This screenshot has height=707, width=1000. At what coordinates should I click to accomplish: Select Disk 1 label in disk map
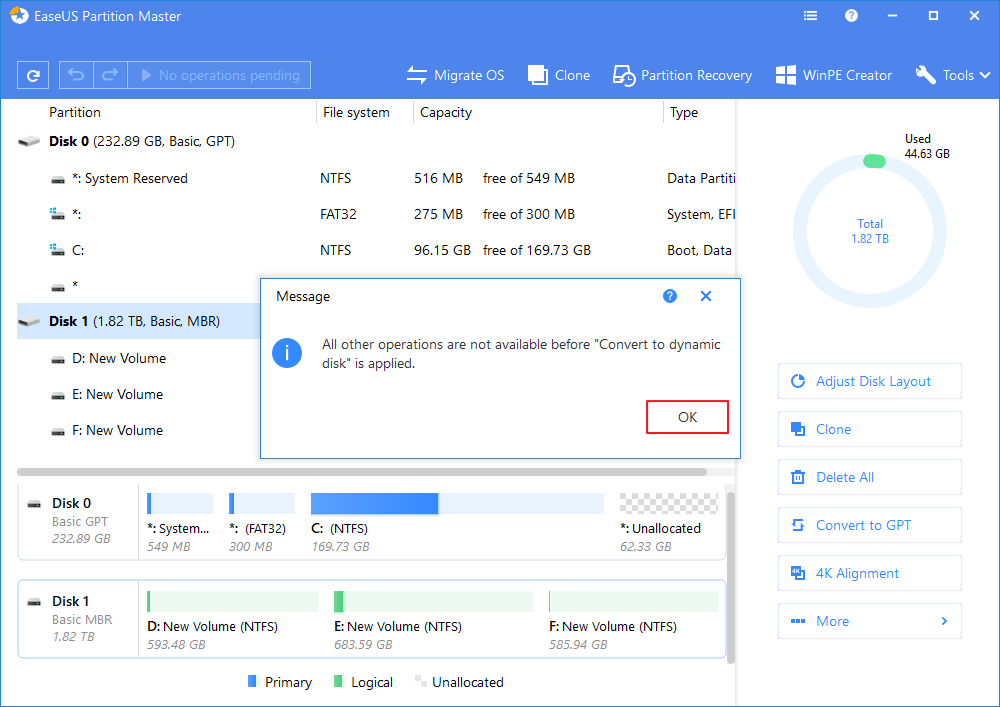[71, 601]
